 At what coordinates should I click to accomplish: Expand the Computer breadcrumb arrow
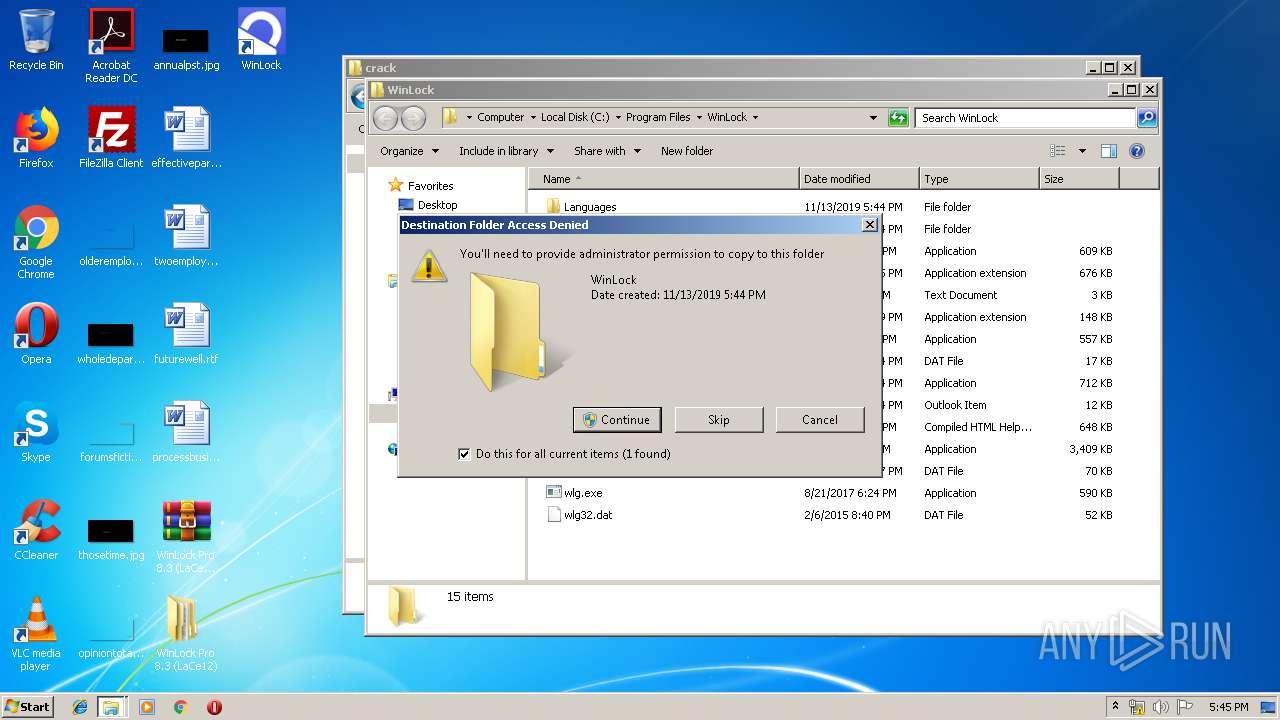tap(533, 117)
